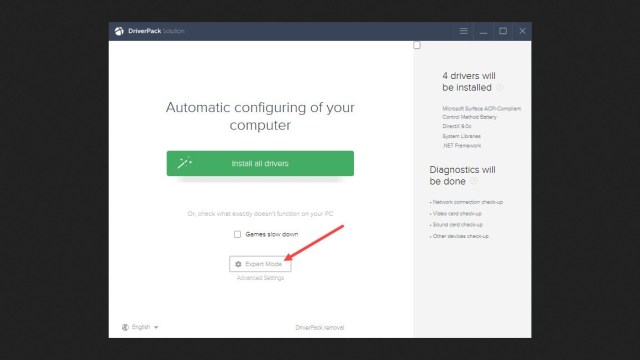Click 'Diagnostics will be done' heading
640x360 pixels.
coord(462,176)
